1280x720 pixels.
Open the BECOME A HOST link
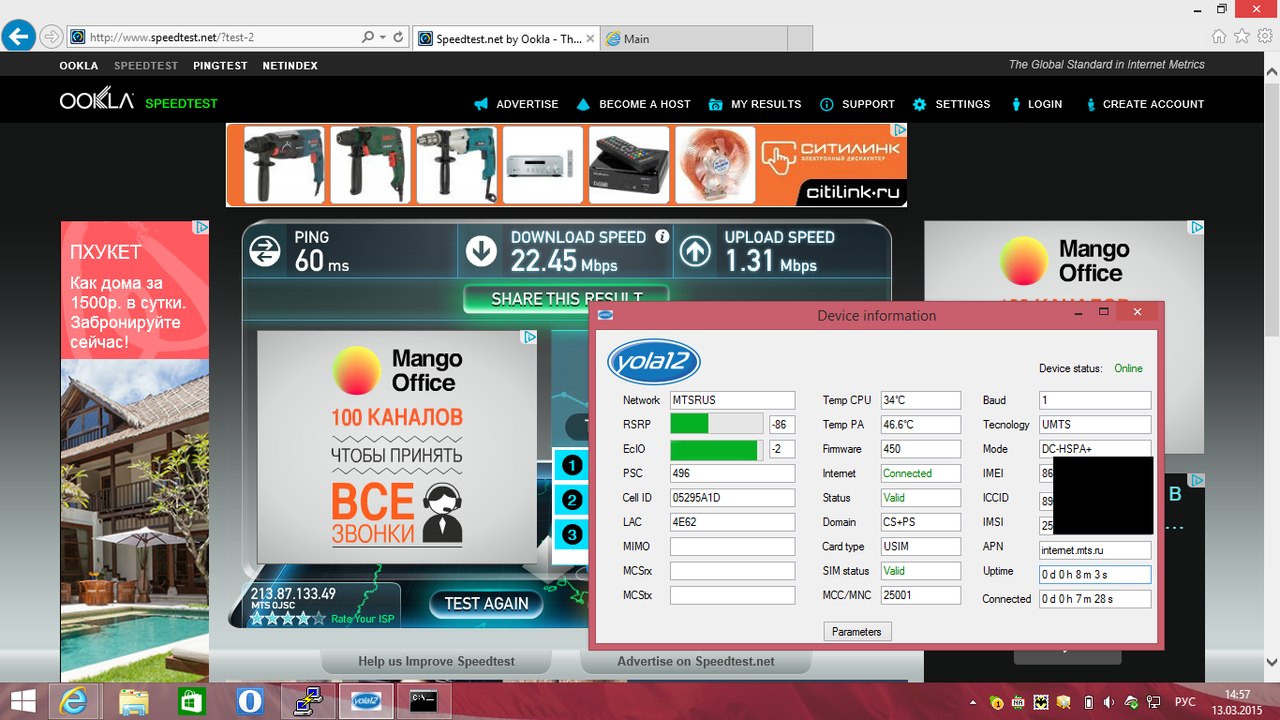click(645, 104)
